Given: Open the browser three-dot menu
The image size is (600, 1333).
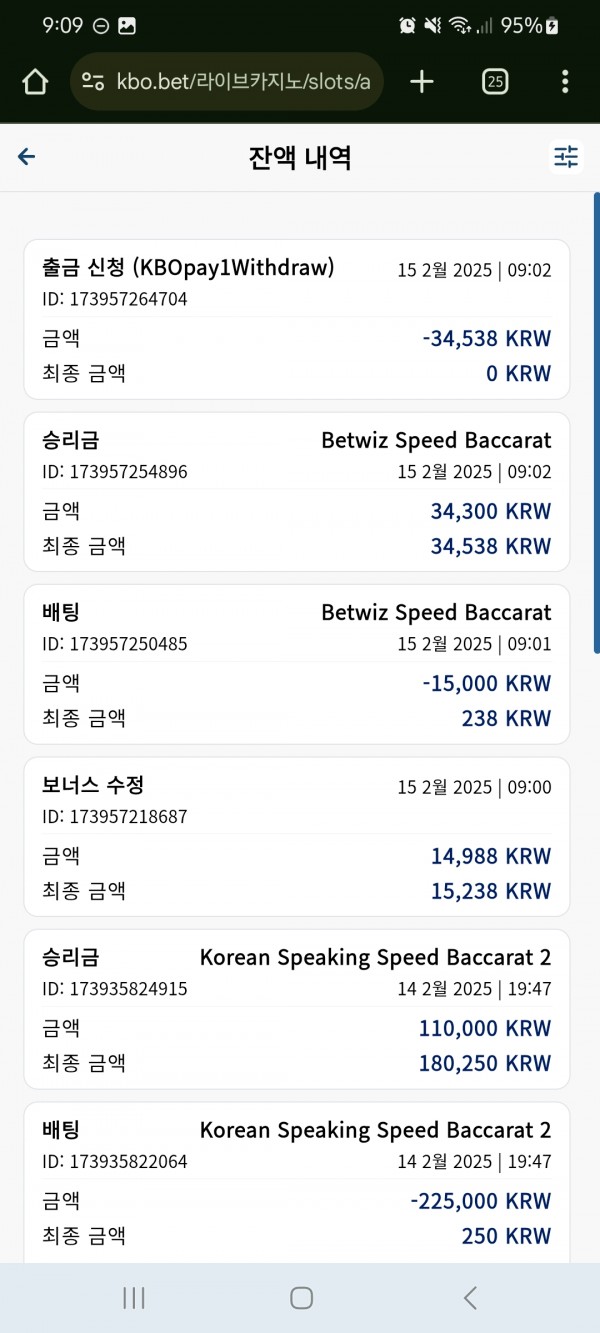Looking at the screenshot, I should click(x=565, y=82).
